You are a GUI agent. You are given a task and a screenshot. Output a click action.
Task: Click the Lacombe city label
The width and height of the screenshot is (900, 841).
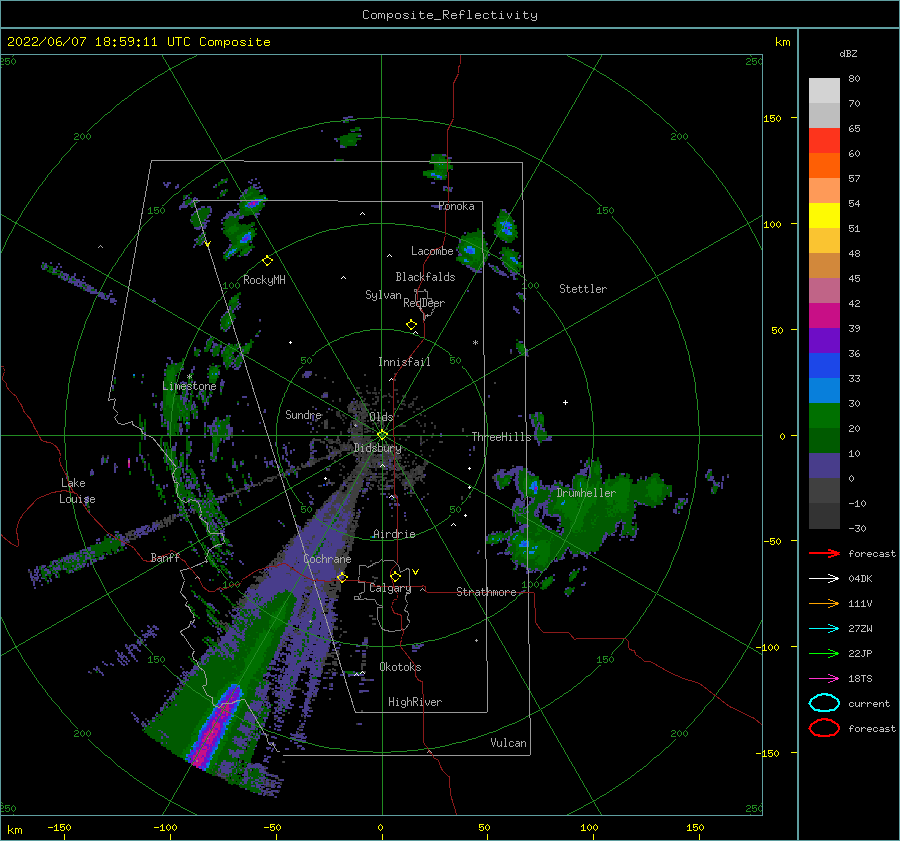432,251
